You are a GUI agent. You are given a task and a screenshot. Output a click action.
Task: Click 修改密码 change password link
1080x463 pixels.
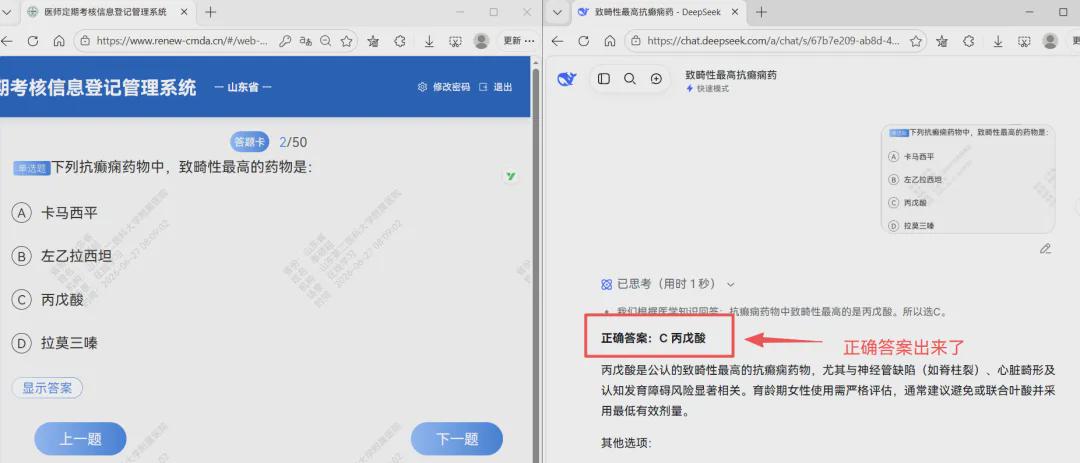[444, 87]
